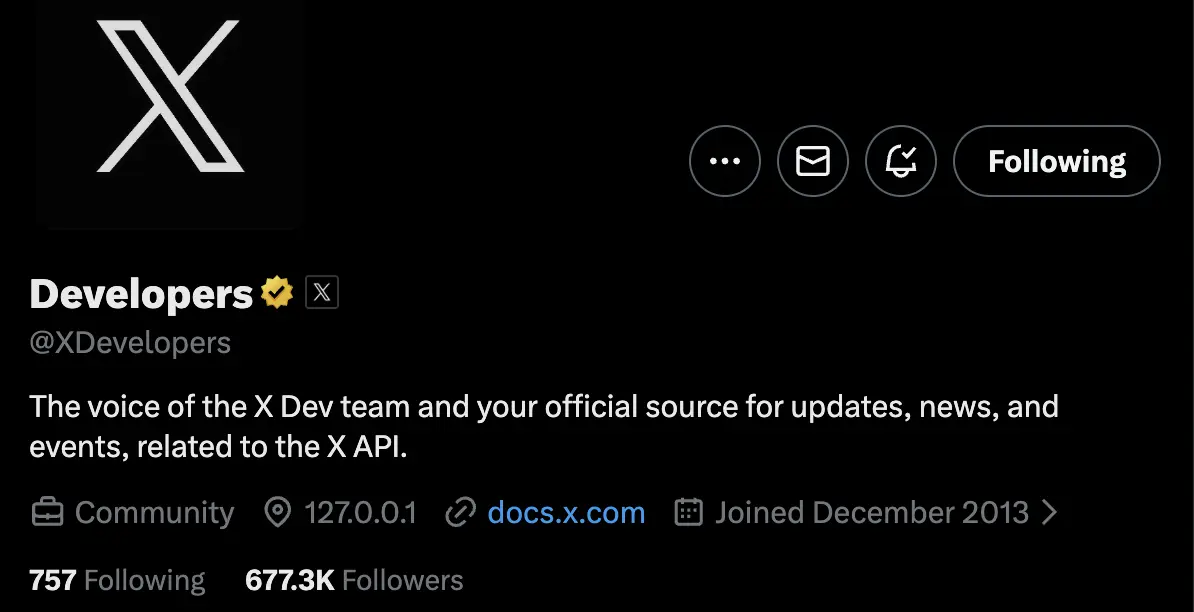Send a direct message via envelope icon

pos(813,161)
